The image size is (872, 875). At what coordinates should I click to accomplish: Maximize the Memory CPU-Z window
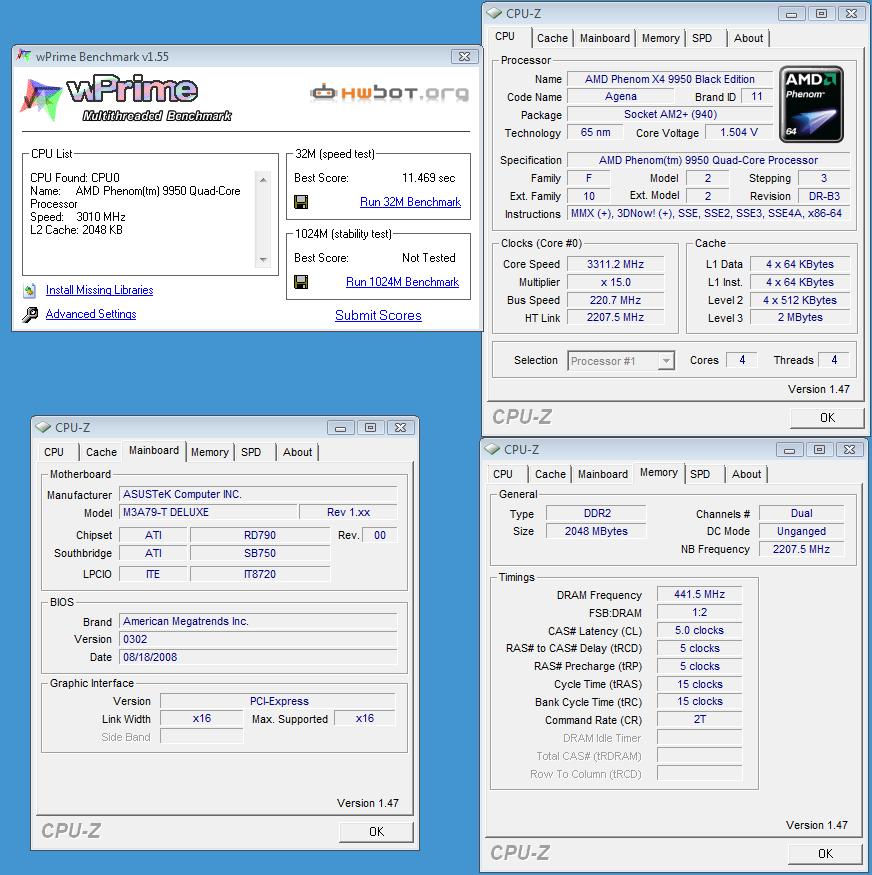pos(819,450)
